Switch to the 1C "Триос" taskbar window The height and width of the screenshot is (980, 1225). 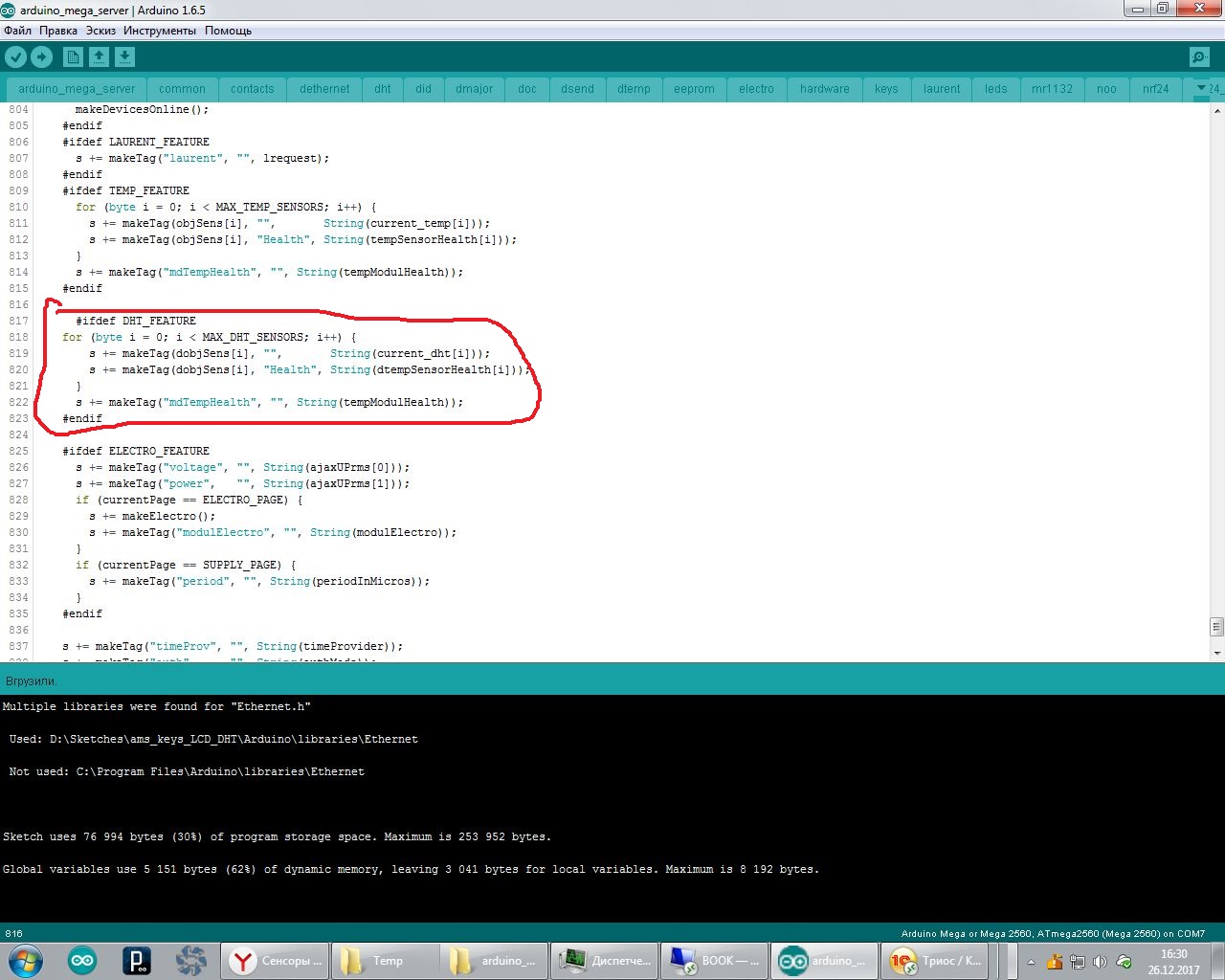[x=934, y=961]
